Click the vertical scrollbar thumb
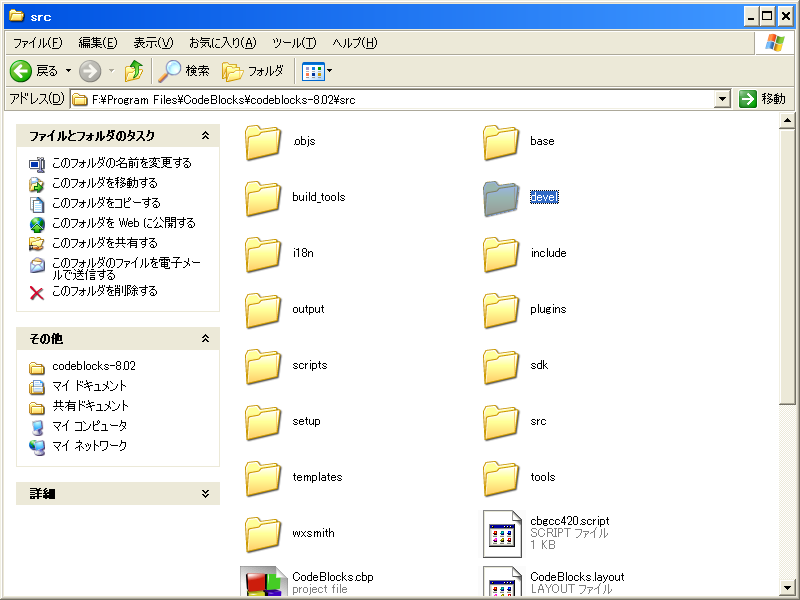The image size is (800, 600). click(x=787, y=266)
